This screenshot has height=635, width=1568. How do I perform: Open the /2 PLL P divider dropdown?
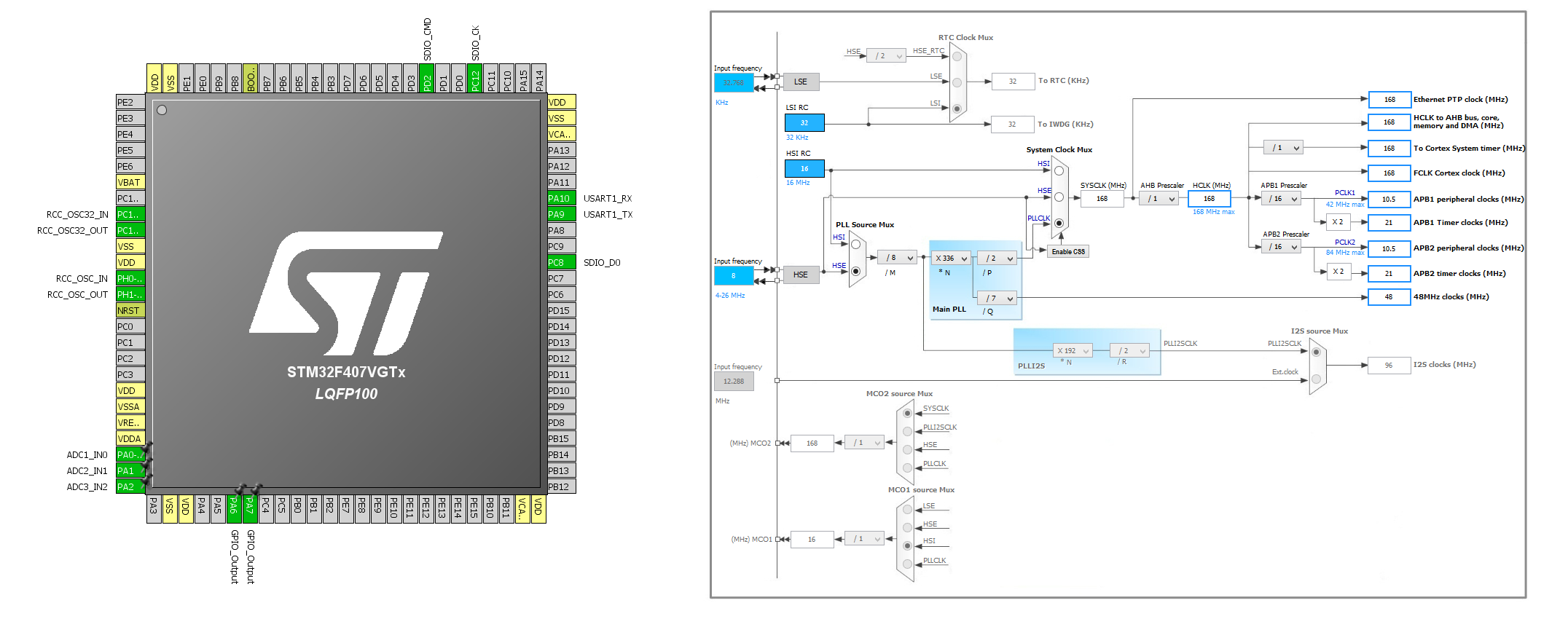pyautogui.click(x=997, y=259)
